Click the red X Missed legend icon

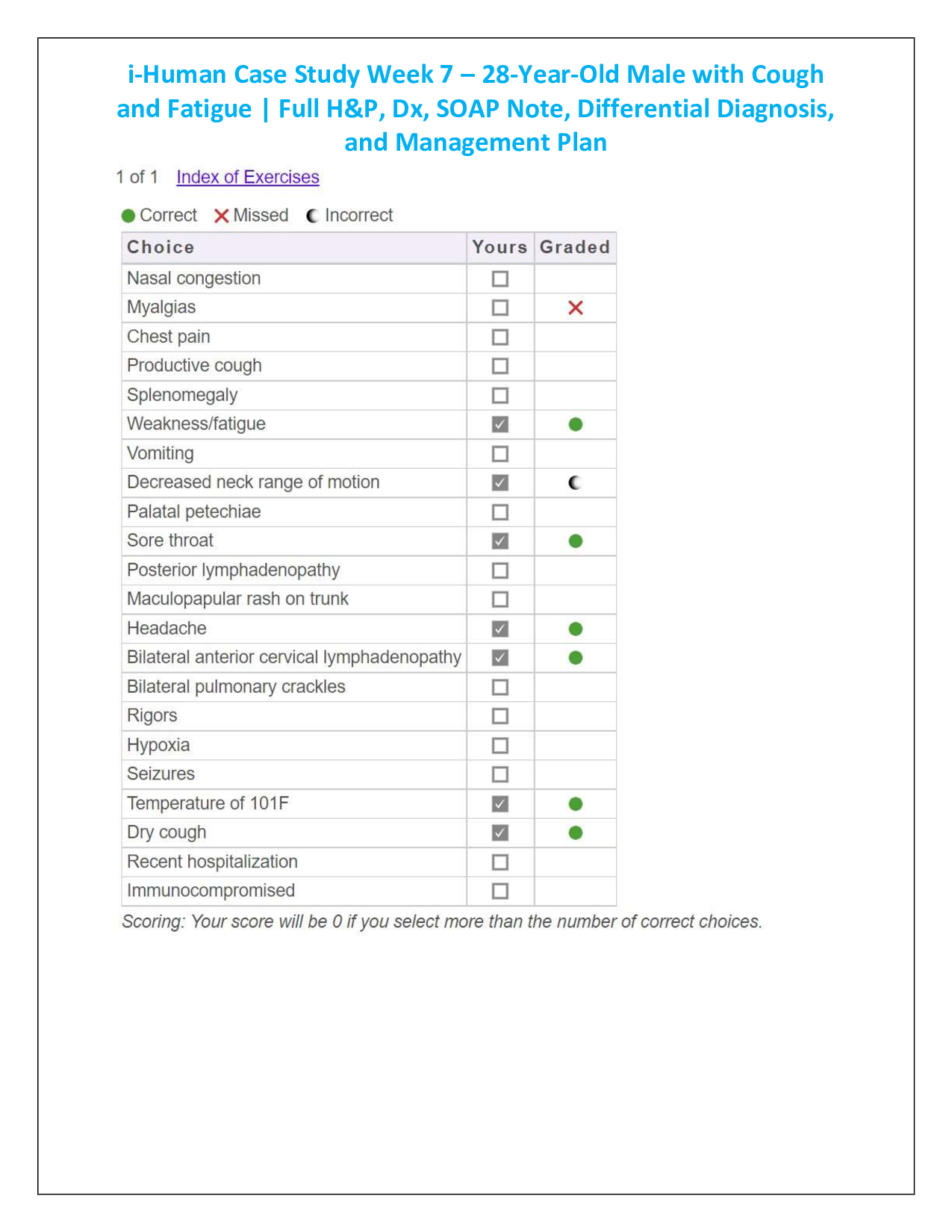(221, 216)
